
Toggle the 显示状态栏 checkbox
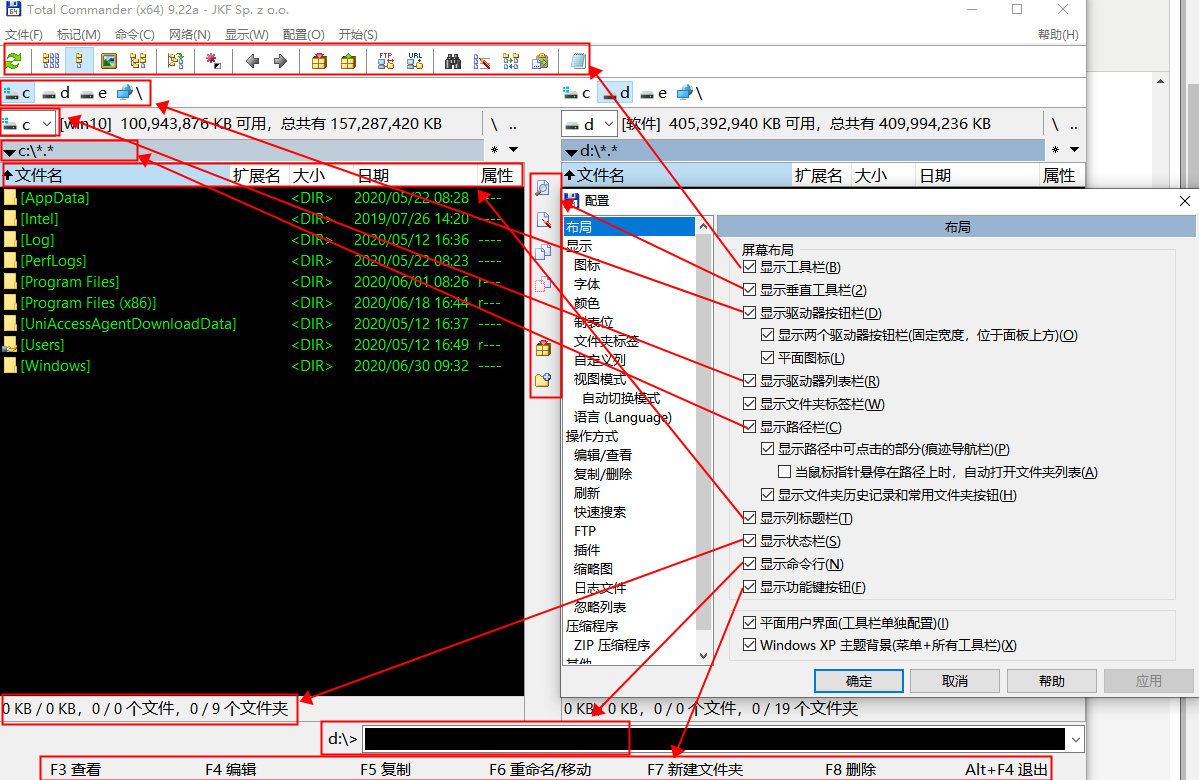tap(750, 541)
